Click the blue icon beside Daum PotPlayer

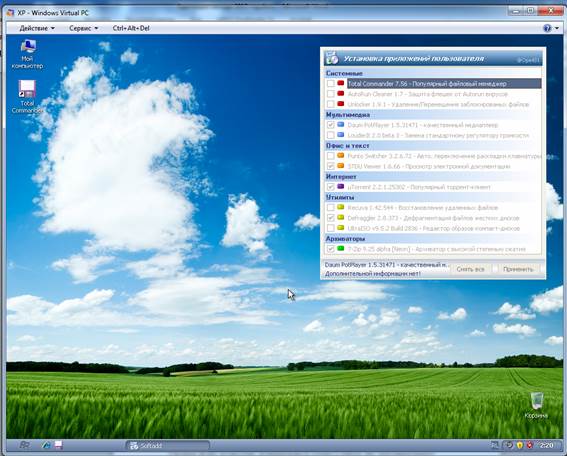click(x=340, y=125)
